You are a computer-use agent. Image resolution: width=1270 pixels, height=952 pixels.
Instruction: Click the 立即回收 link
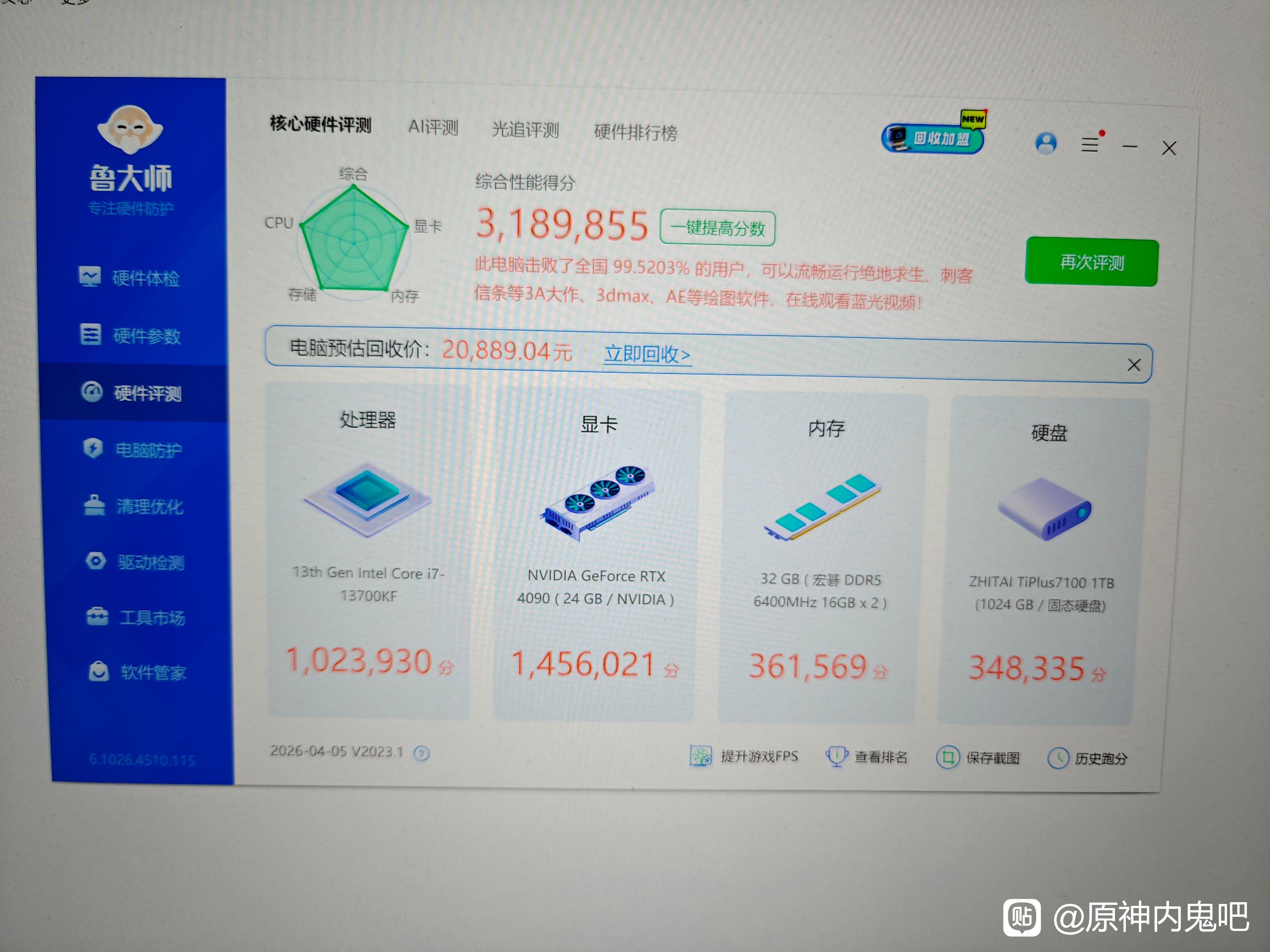click(x=647, y=354)
